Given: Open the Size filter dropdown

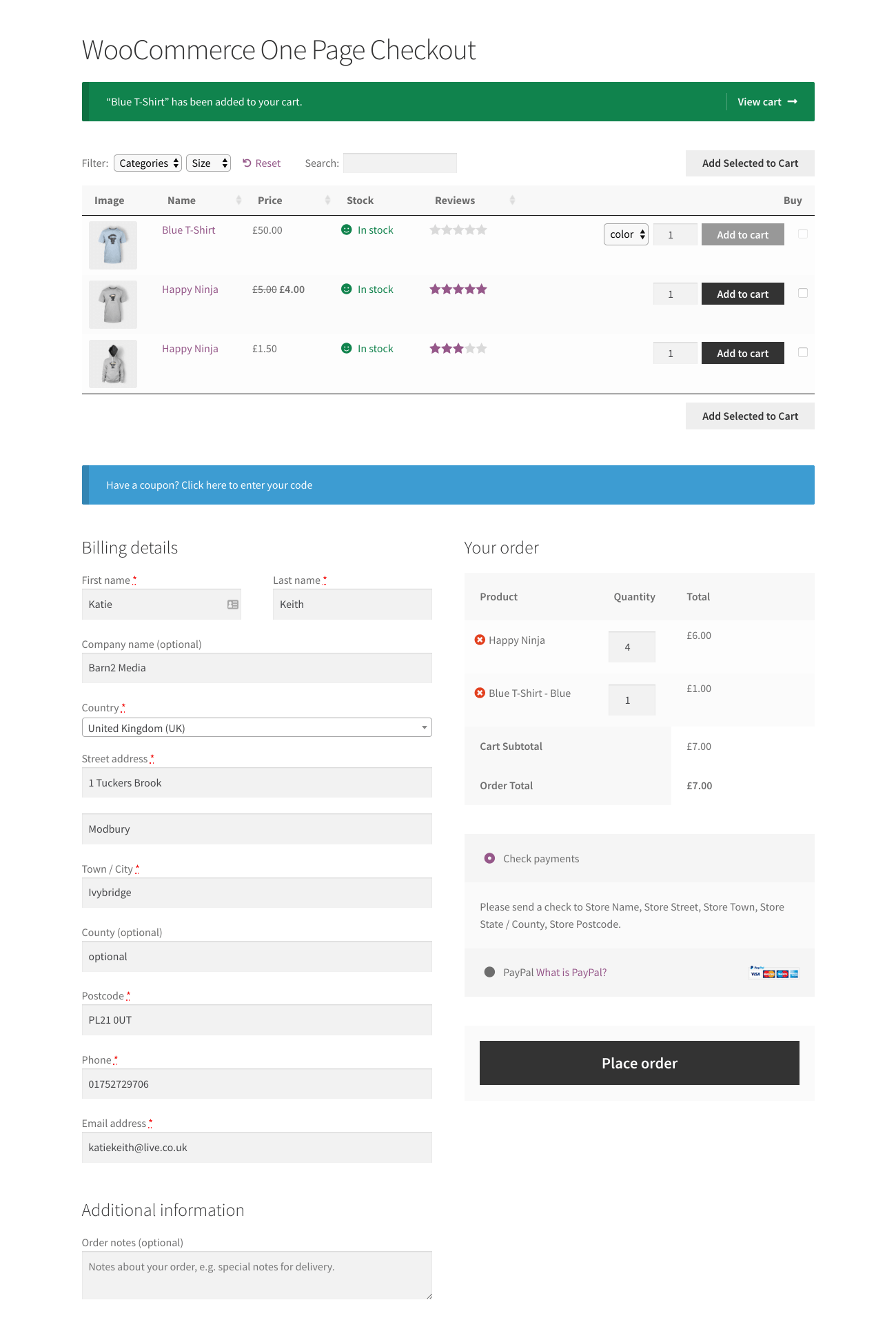Looking at the screenshot, I should 208,163.
